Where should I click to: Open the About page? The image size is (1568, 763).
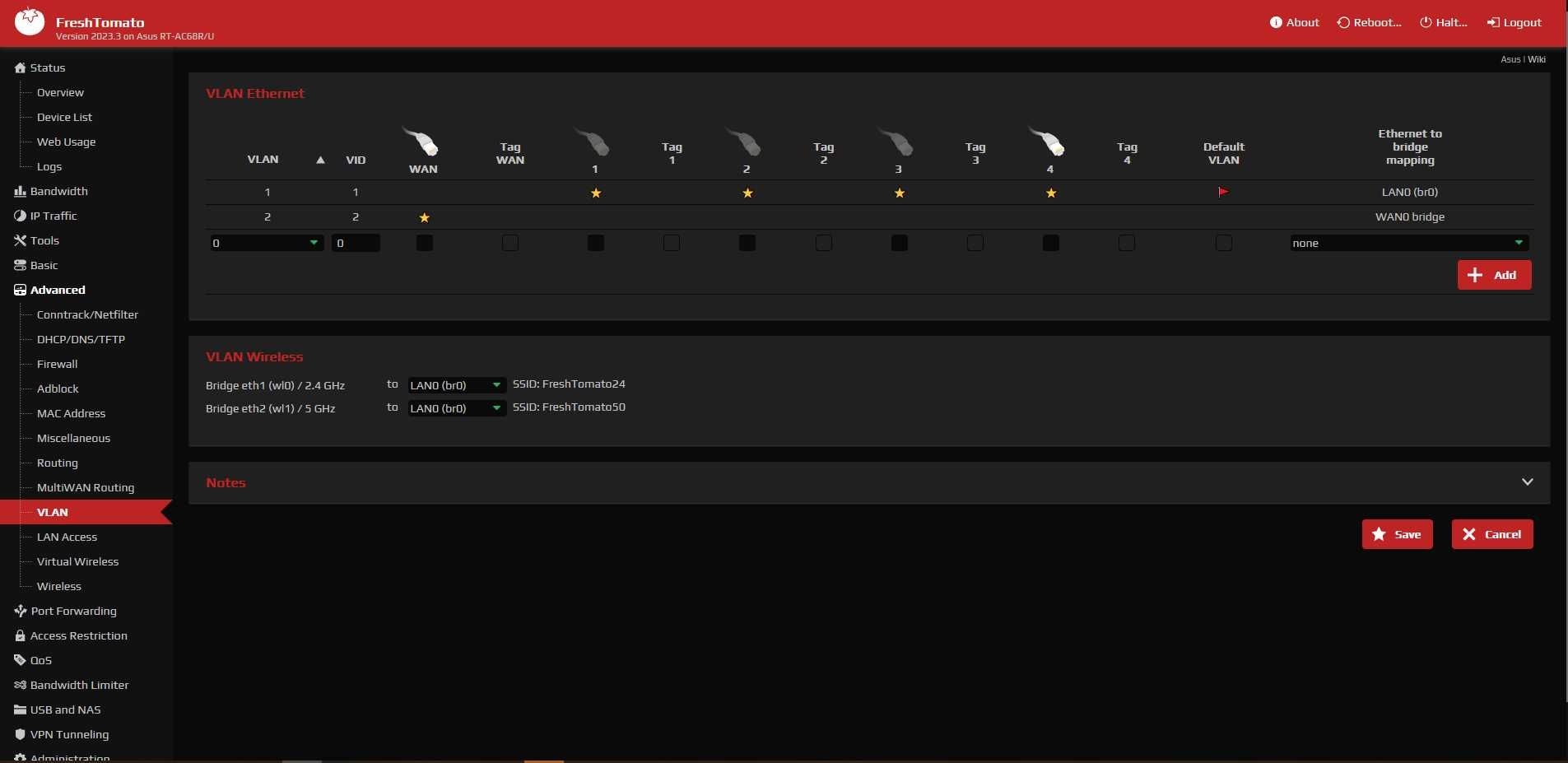[1294, 23]
